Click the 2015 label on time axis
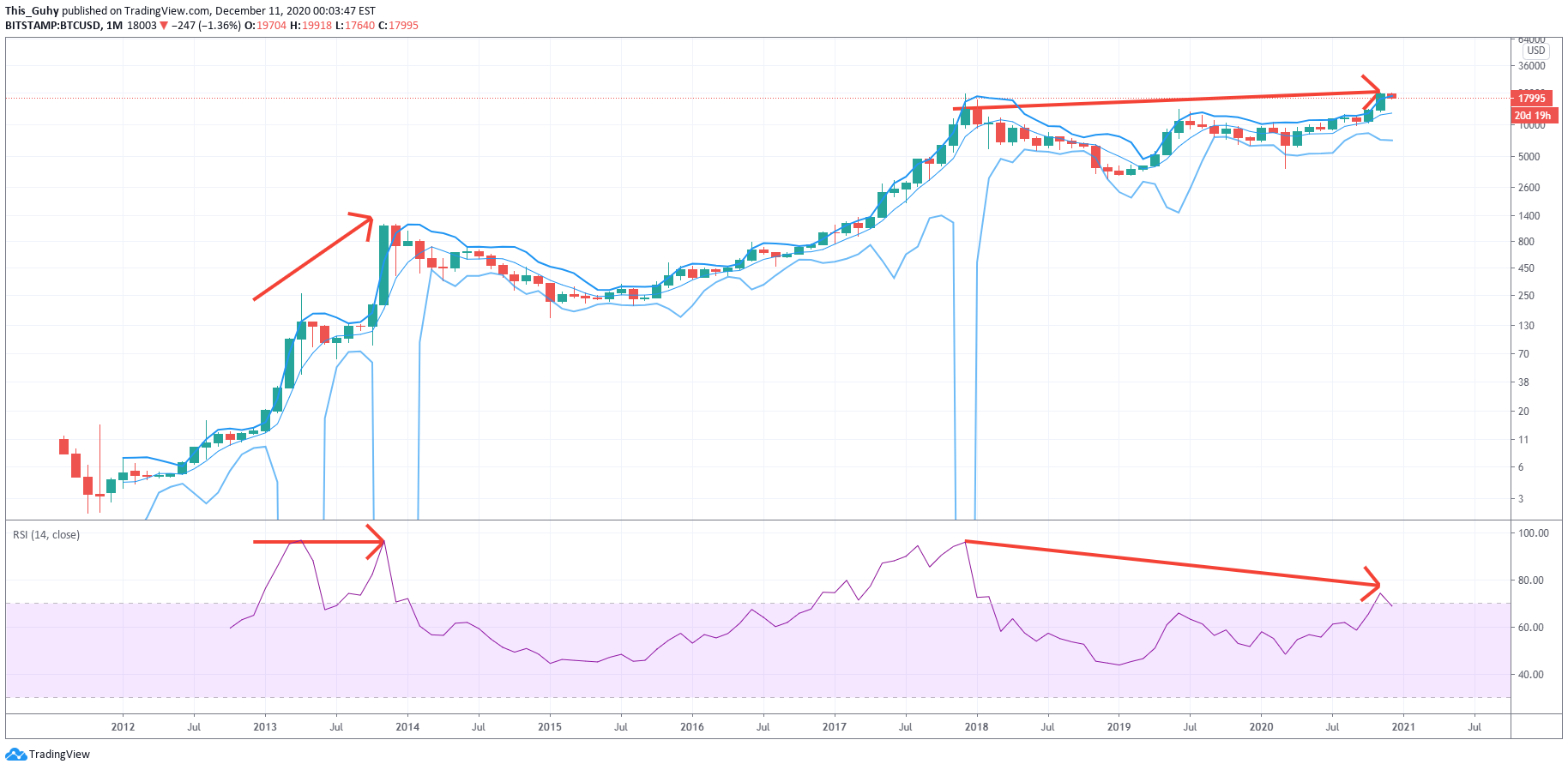 (x=550, y=727)
